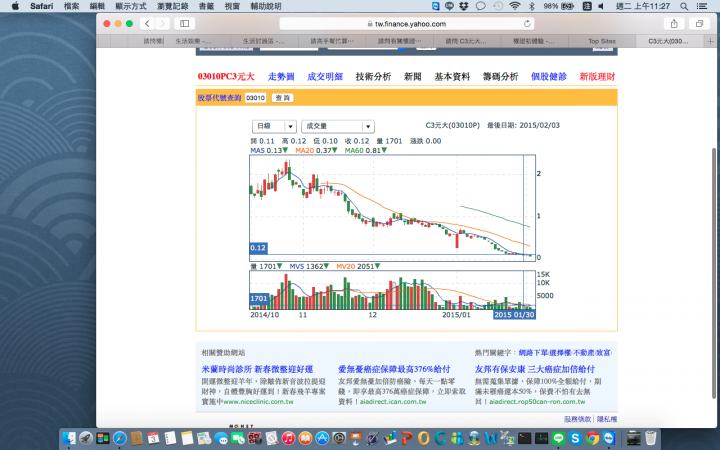This screenshot has width=720, height=450.
Task: Open the 新版理財 link
Action: click(x=597, y=77)
